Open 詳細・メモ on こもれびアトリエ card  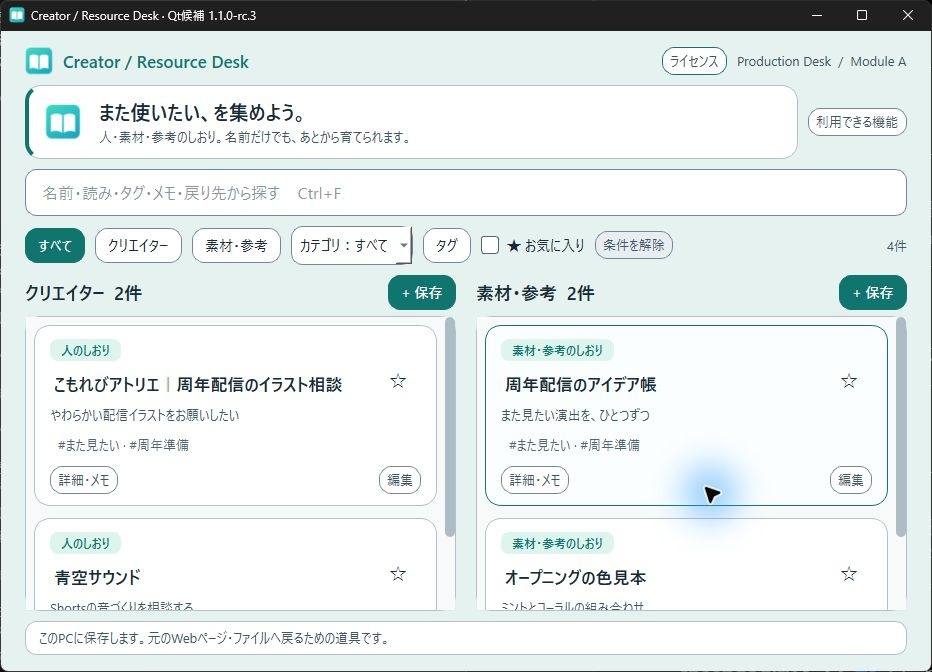(x=84, y=480)
